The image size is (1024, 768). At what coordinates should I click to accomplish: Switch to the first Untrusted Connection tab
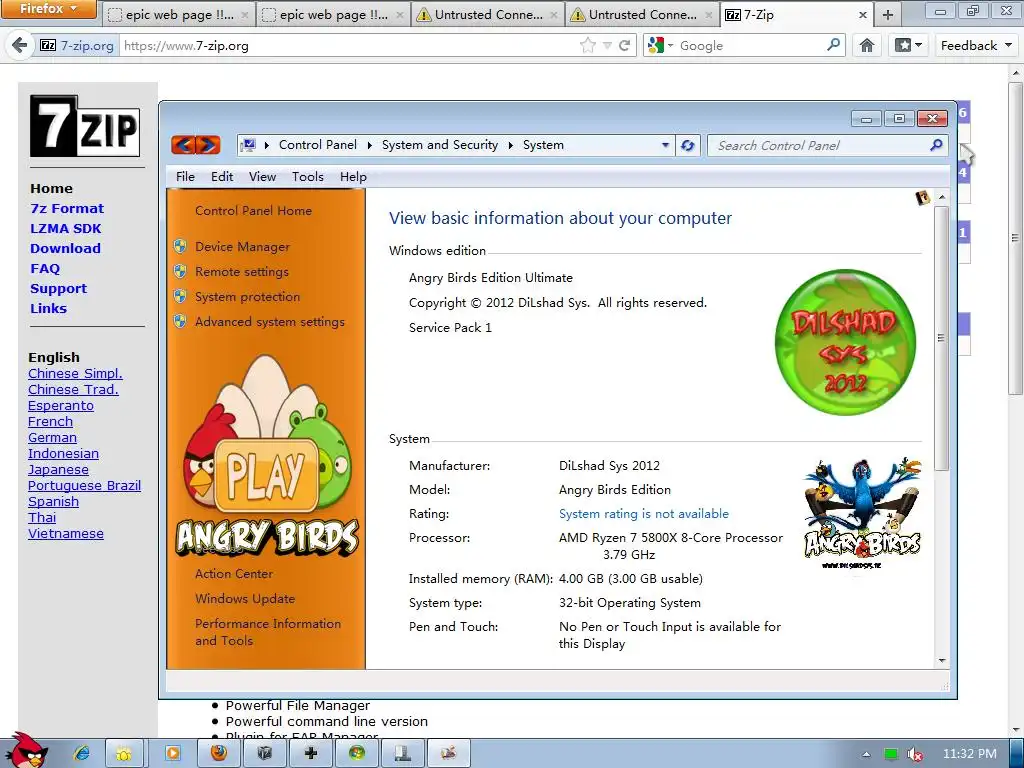[487, 14]
